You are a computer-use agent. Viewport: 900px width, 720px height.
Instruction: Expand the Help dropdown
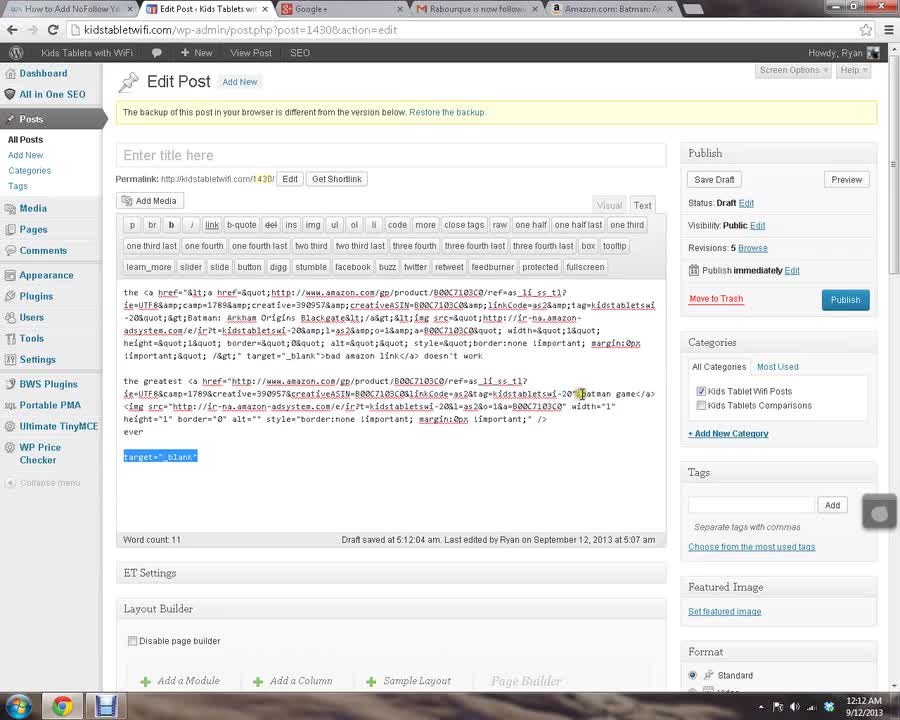(854, 70)
